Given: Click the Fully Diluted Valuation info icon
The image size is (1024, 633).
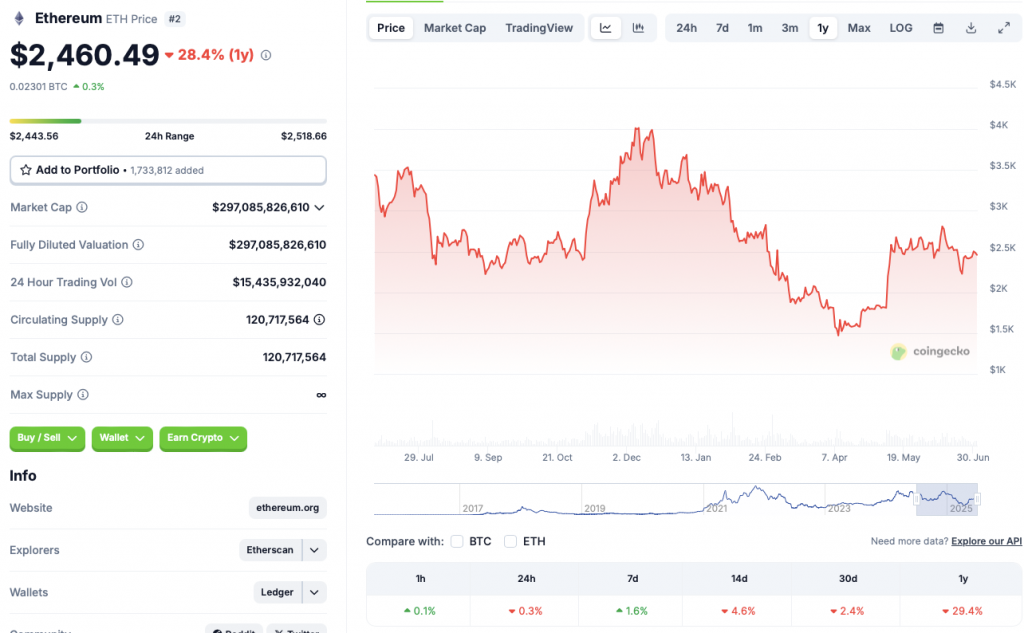Looking at the screenshot, I should (x=138, y=245).
